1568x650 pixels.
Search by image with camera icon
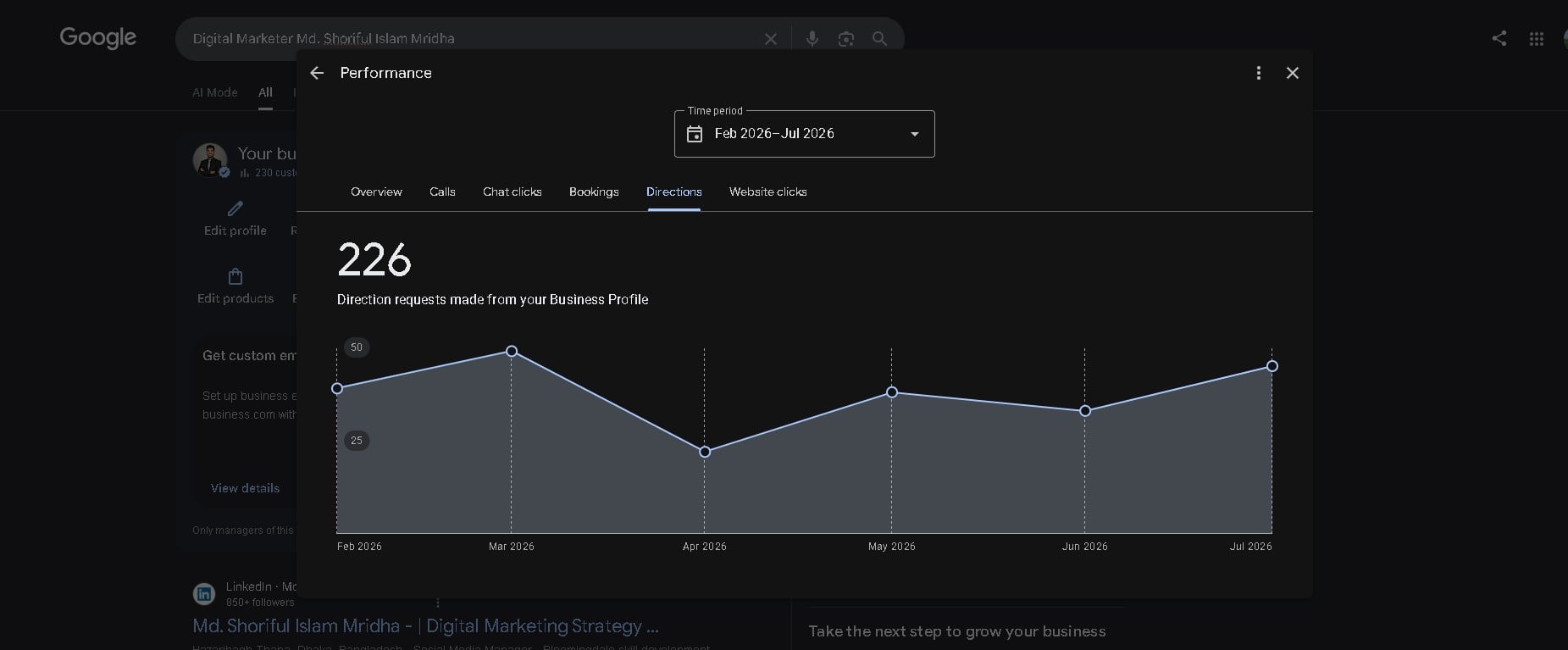[845, 39]
